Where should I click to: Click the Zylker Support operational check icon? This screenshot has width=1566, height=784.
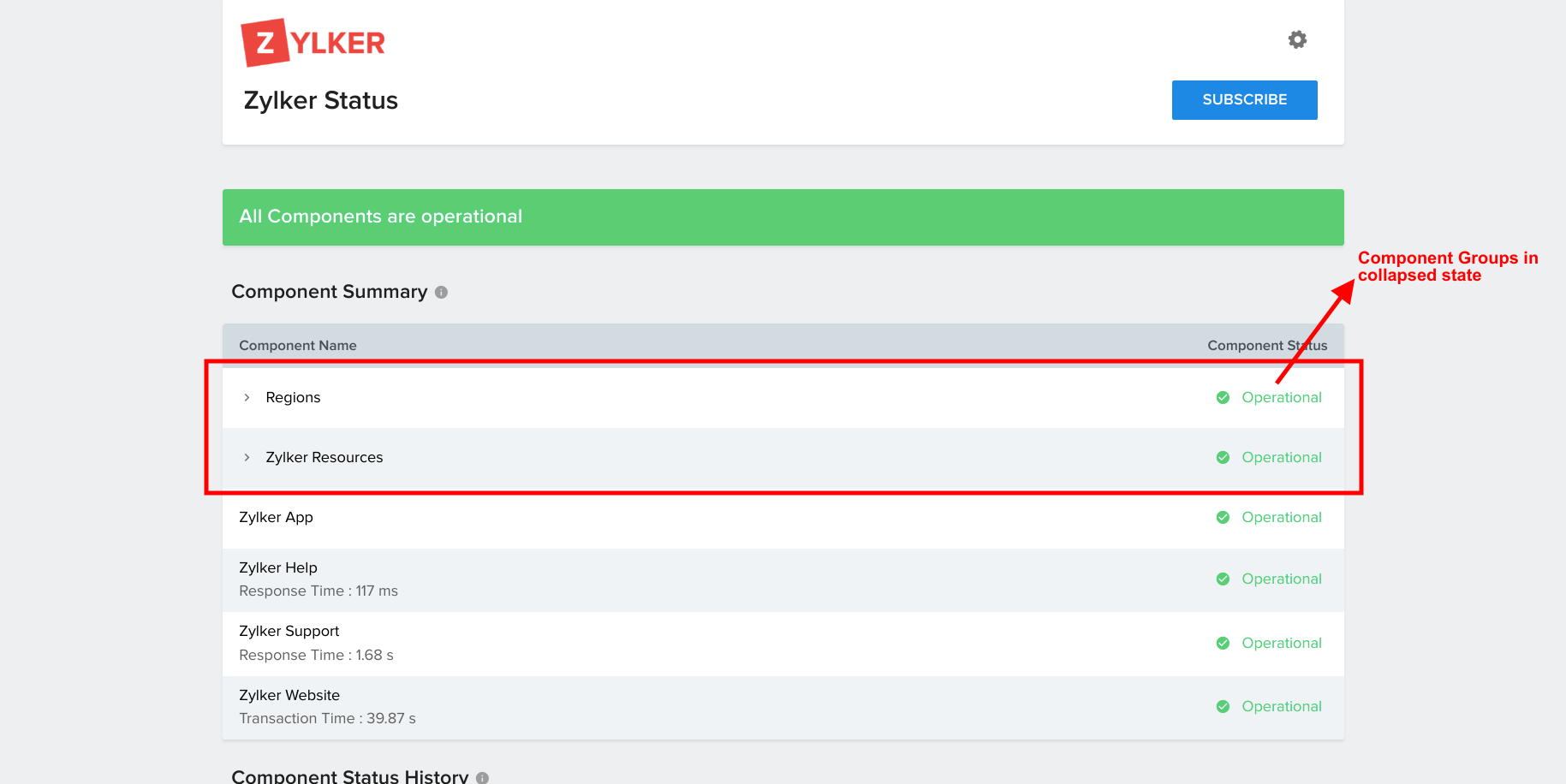click(x=1223, y=643)
